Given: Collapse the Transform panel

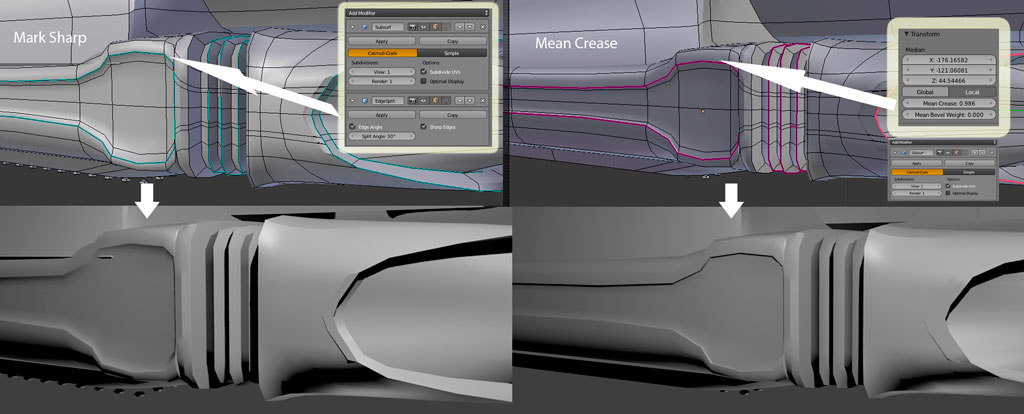Looking at the screenshot, I should (x=906, y=34).
